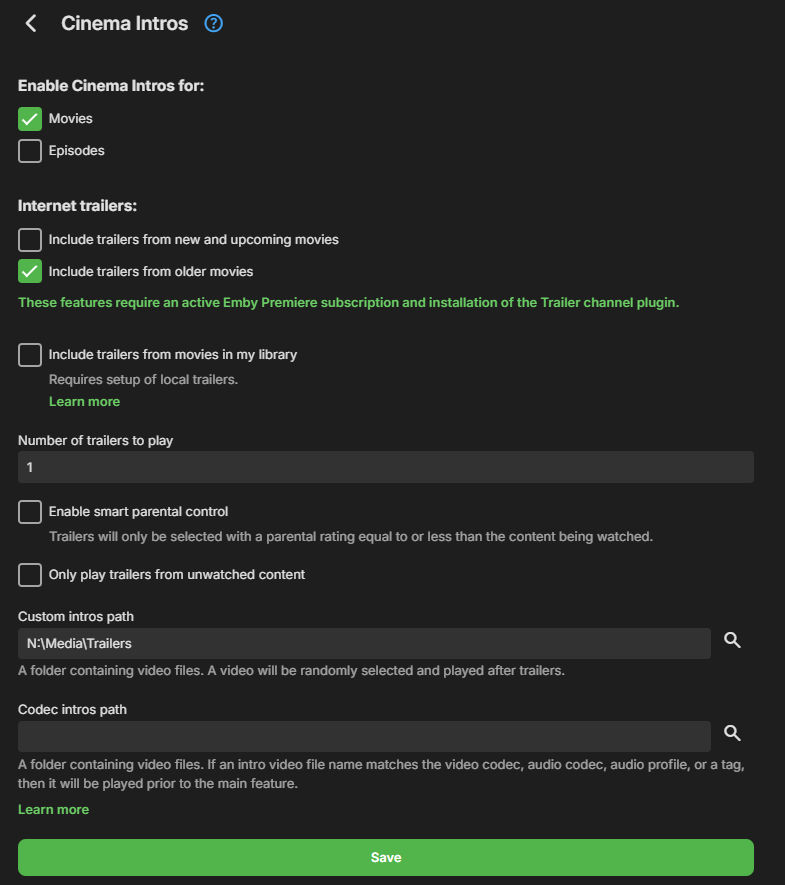Screen dimensions: 785x885
Task: Click the Cinema Intros page title
Action: pos(124,23)
